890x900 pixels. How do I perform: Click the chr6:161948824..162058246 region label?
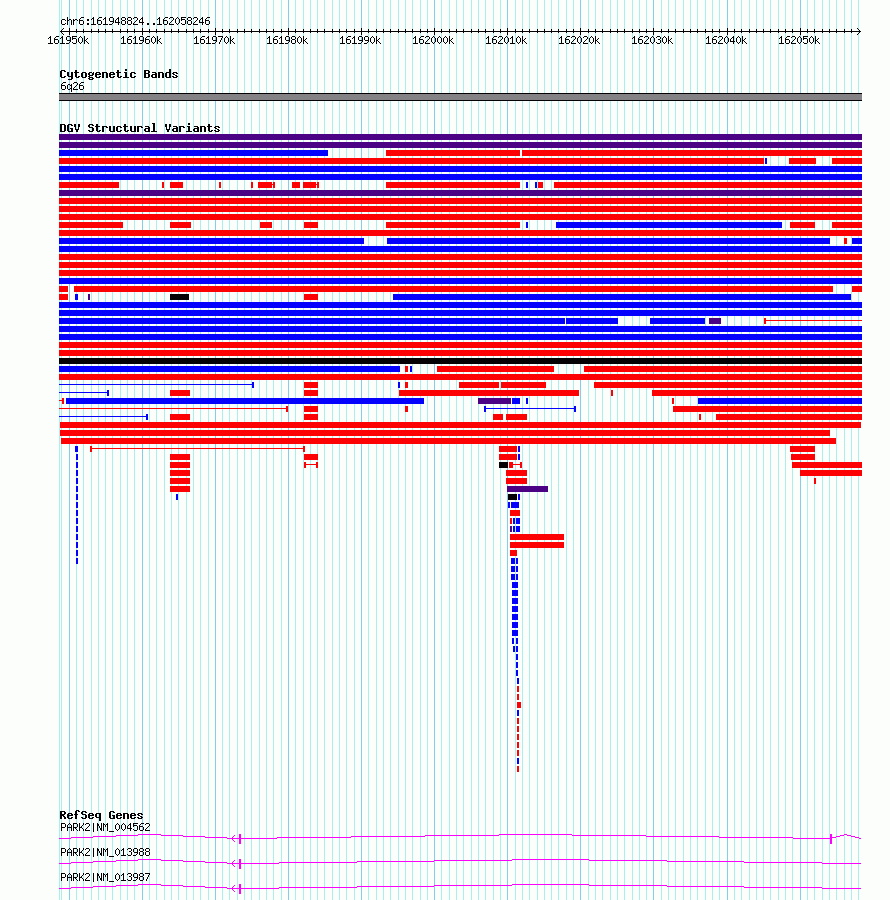135,21
